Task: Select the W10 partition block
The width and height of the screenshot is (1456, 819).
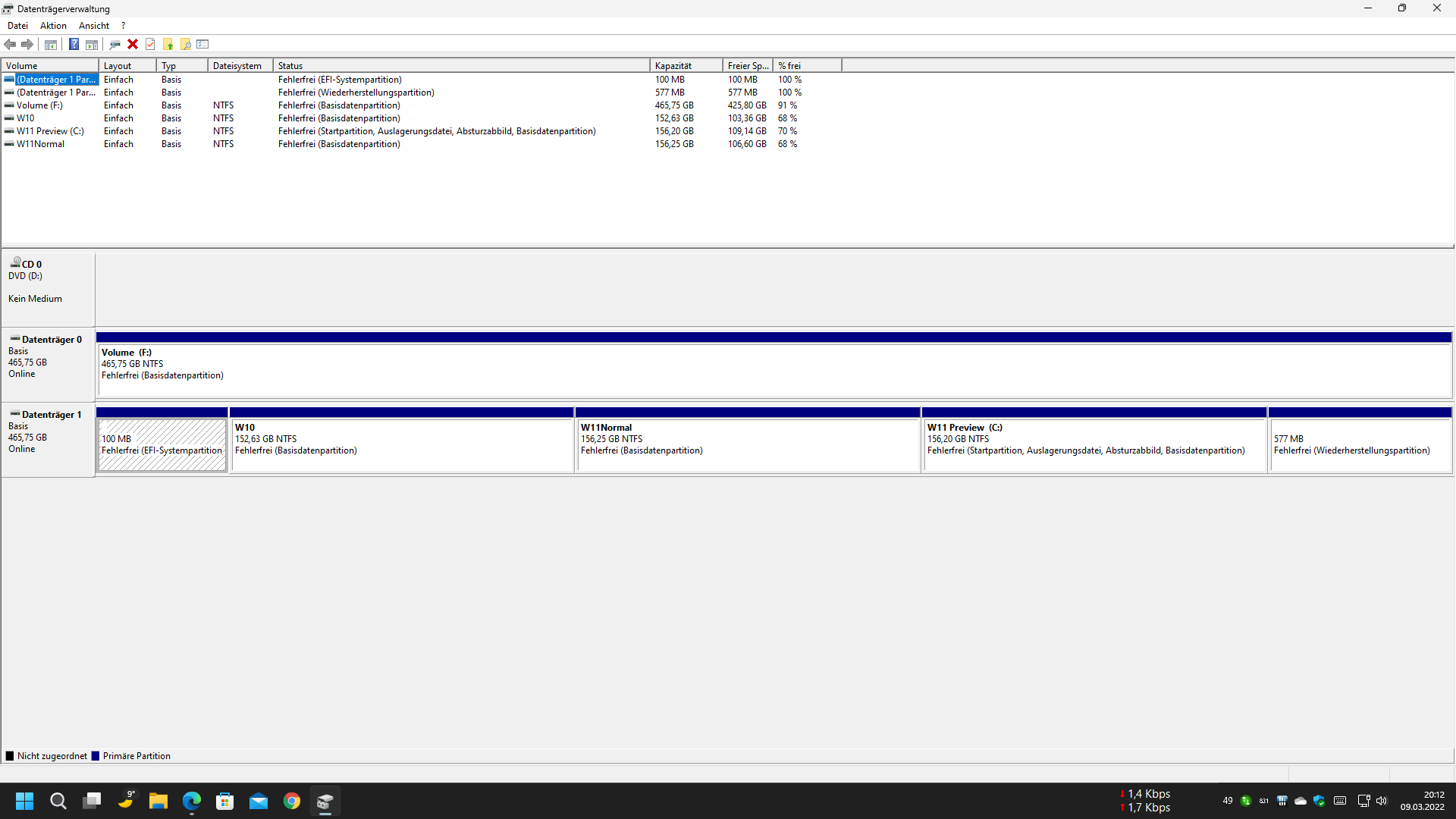Action: (x=401, y=440)
